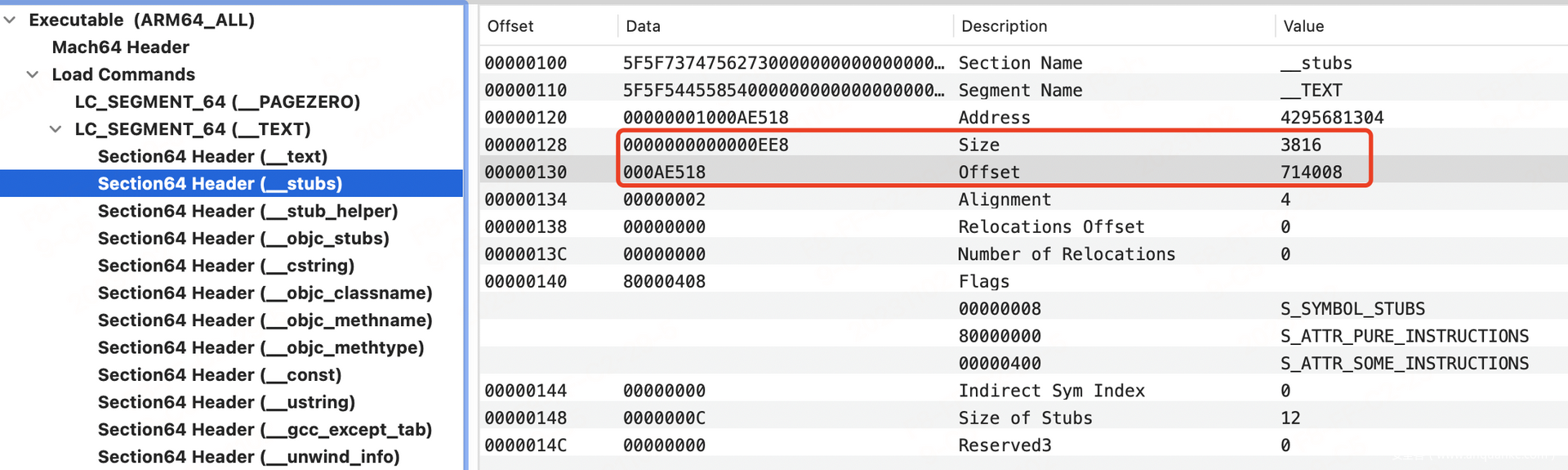Open Section64 Header (__text)

tap(212, 157)
